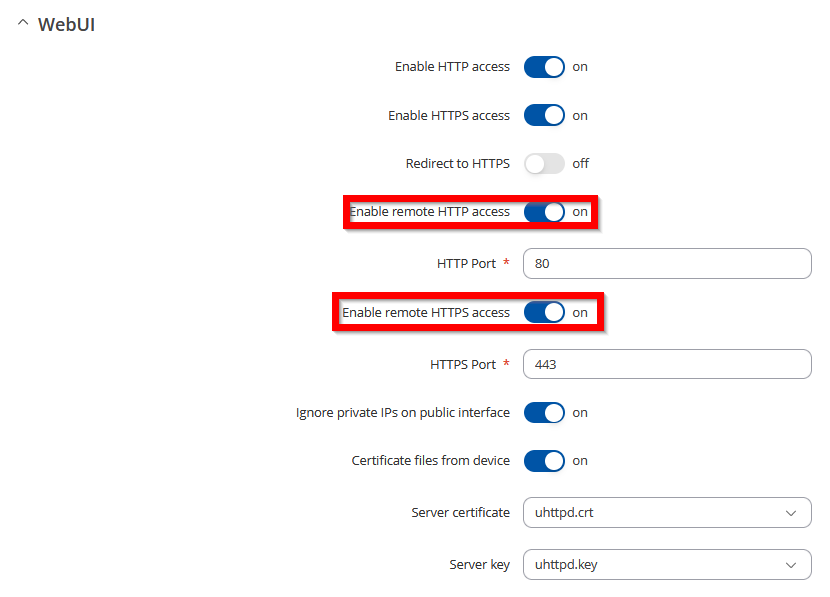This screenshot has width=830, height=597.
Task: Click the Server key label
Action: (x=480, y=565)
